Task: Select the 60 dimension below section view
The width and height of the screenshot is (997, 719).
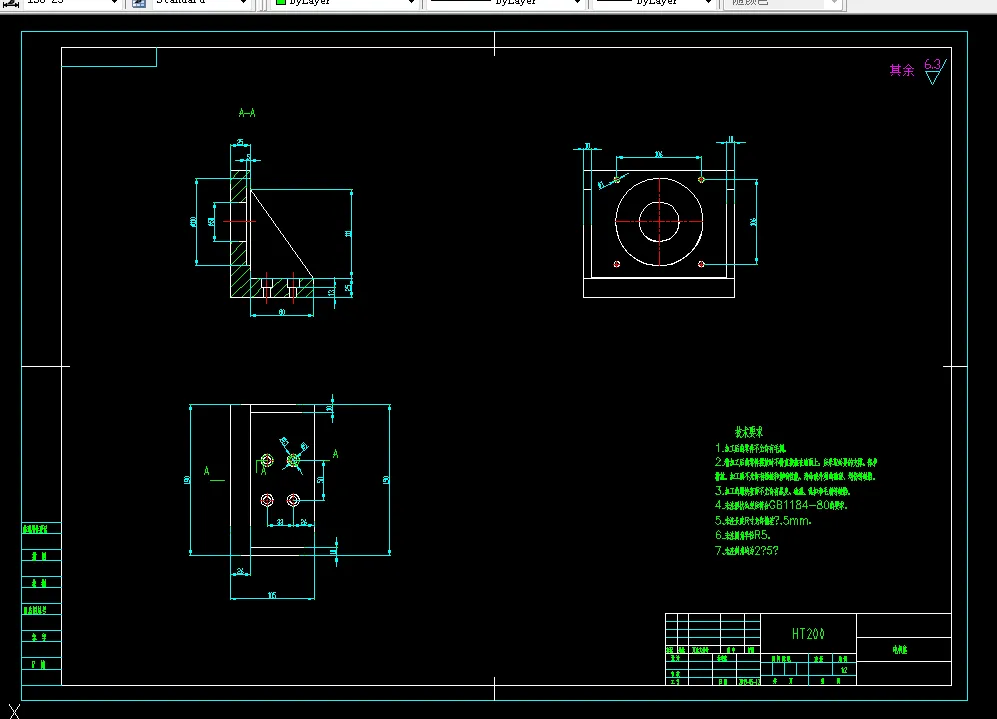Action: pos(282,312)
